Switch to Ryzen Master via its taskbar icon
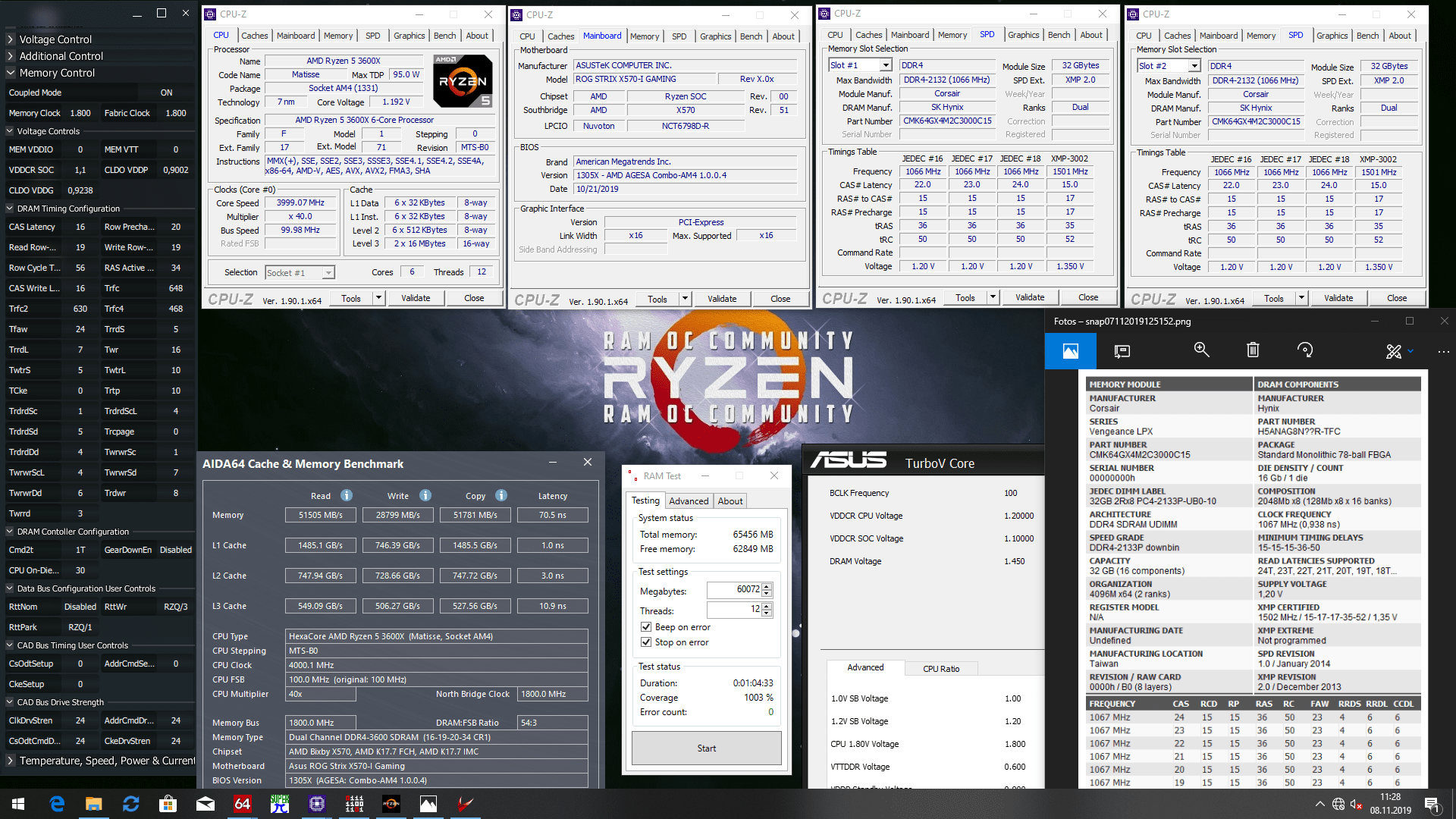Image resolution: width=1456 pixels, height=819 pixels. pyautogui.click(x=391, y=804)
